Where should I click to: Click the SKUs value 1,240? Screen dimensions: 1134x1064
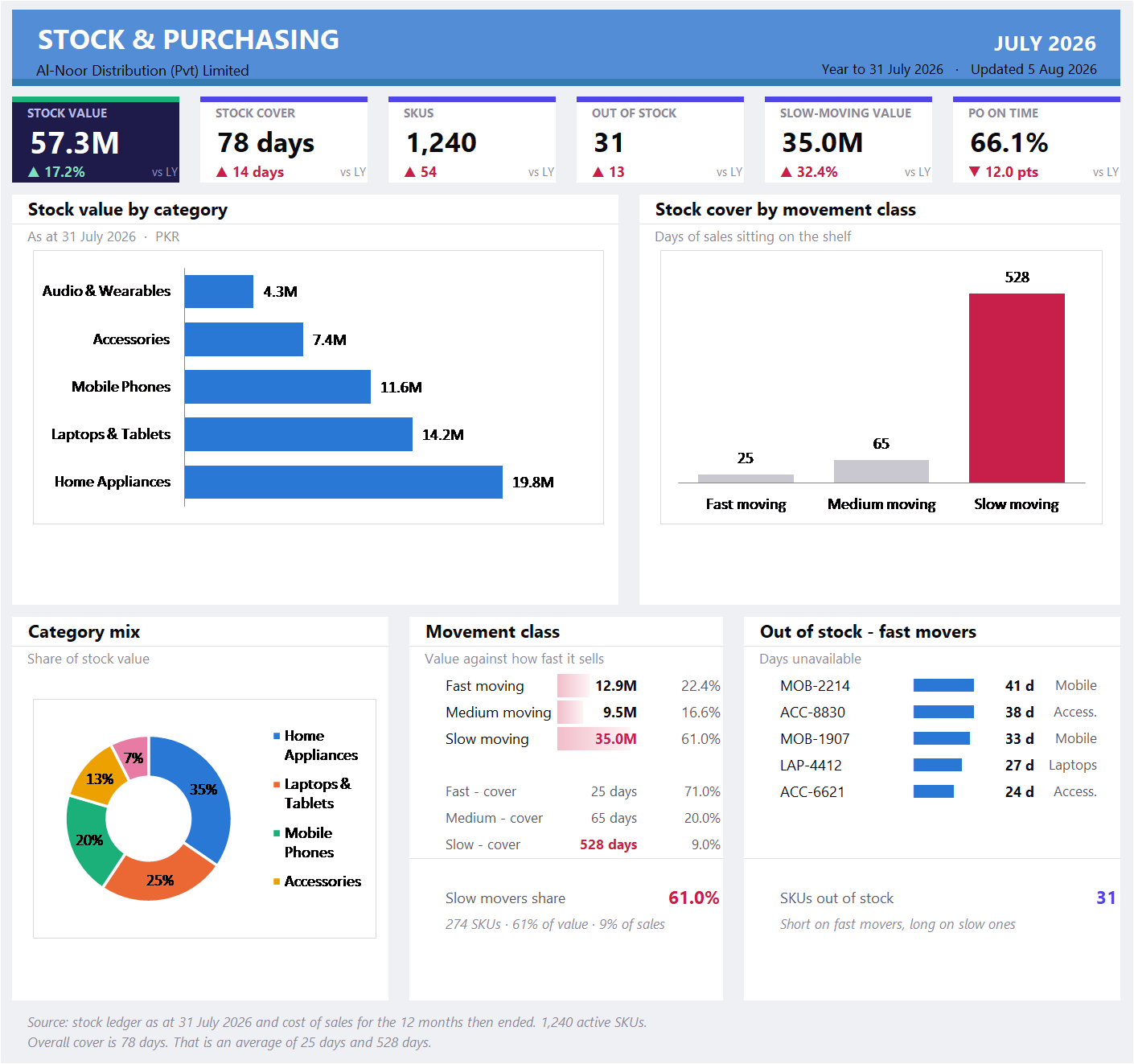[x=442, y=143]
